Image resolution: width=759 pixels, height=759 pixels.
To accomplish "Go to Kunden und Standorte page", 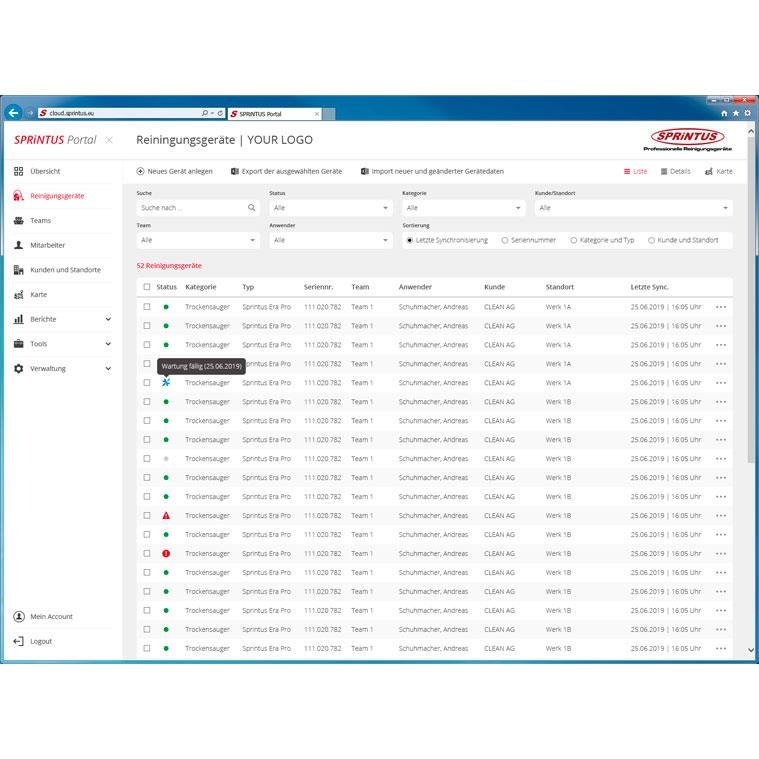I will click(x=64, y=270).
